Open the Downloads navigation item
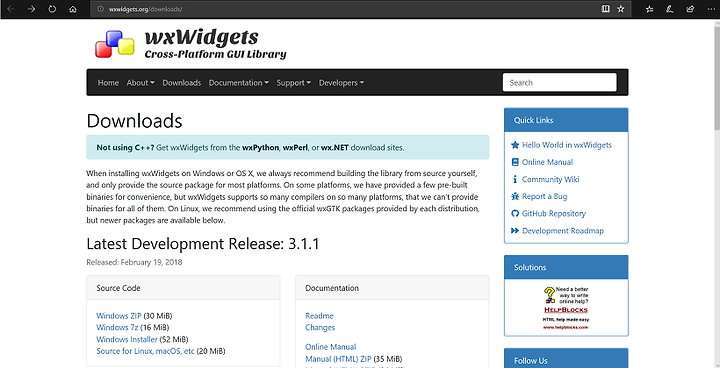 pyautogui.click(x=182, y=83)
